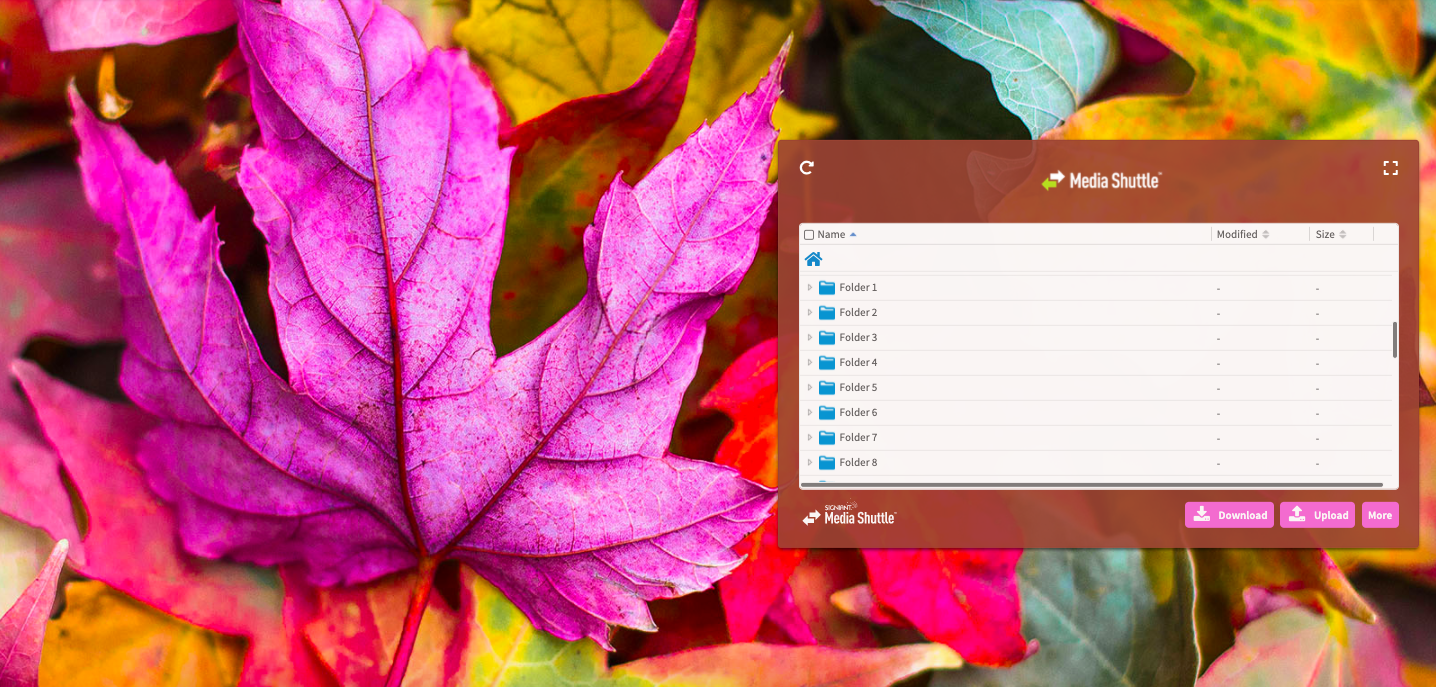Click the Folder 1 blue folder icon
The height and width of the screenshot is (687, 1436).
[x=827, y=288]
